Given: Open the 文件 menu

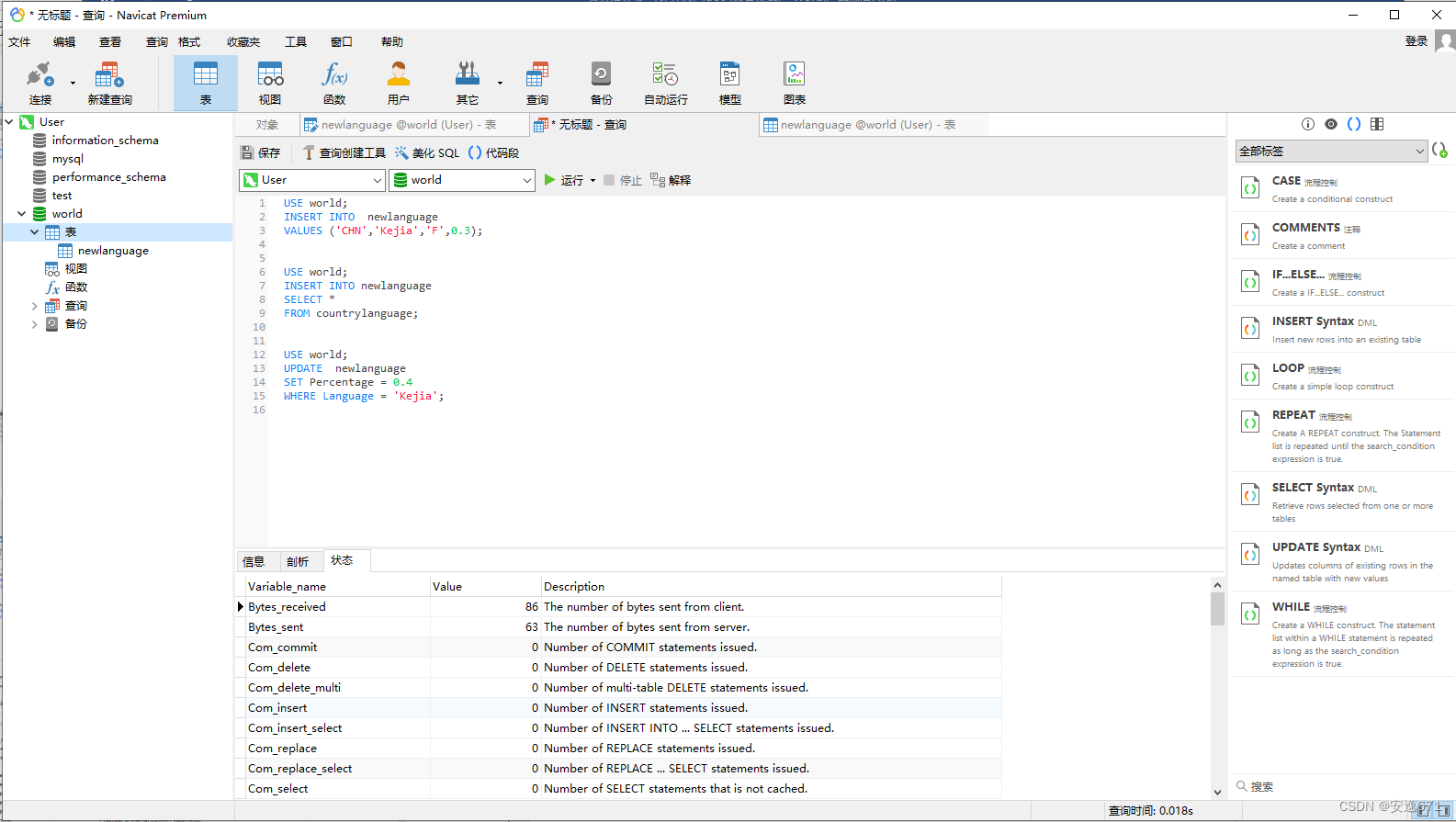Looking at the screenshot, I should point(19,42).
